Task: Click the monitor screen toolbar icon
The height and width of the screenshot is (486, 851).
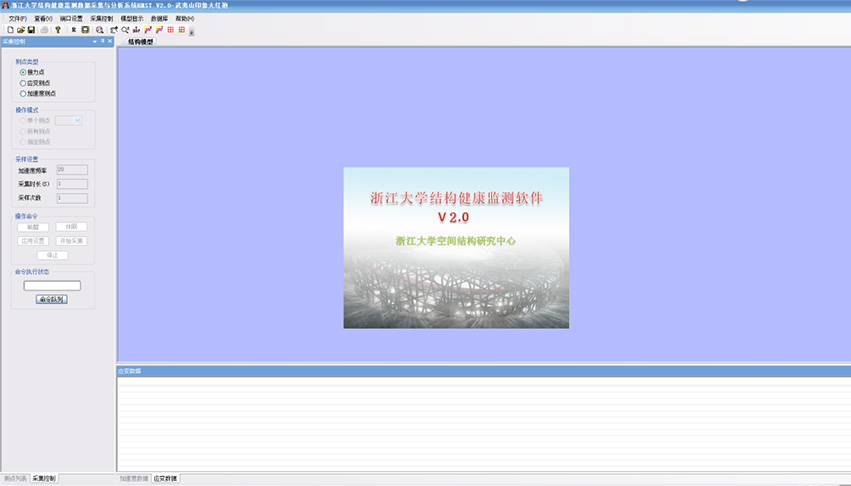Action: [x=85, y=30]
